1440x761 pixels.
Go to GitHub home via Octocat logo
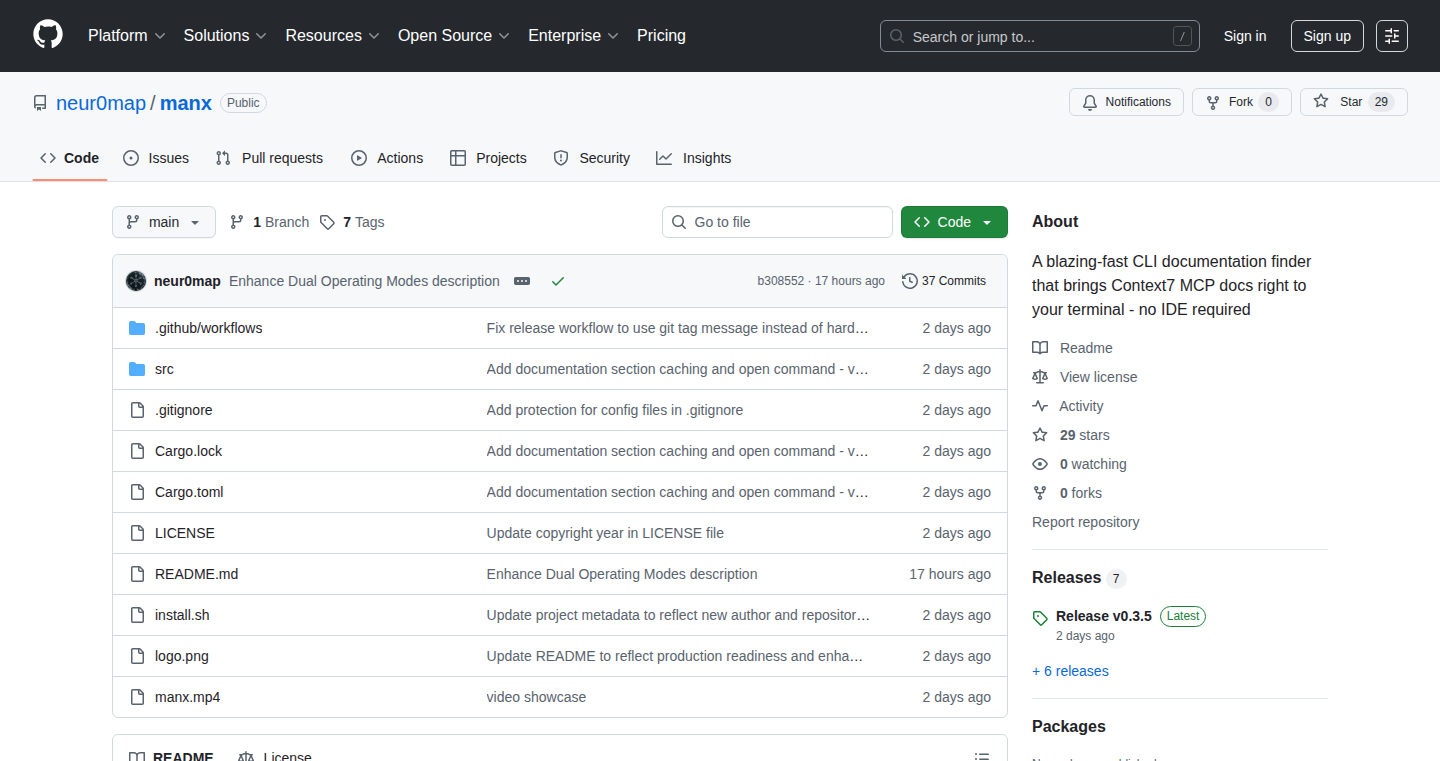[48, 35]
